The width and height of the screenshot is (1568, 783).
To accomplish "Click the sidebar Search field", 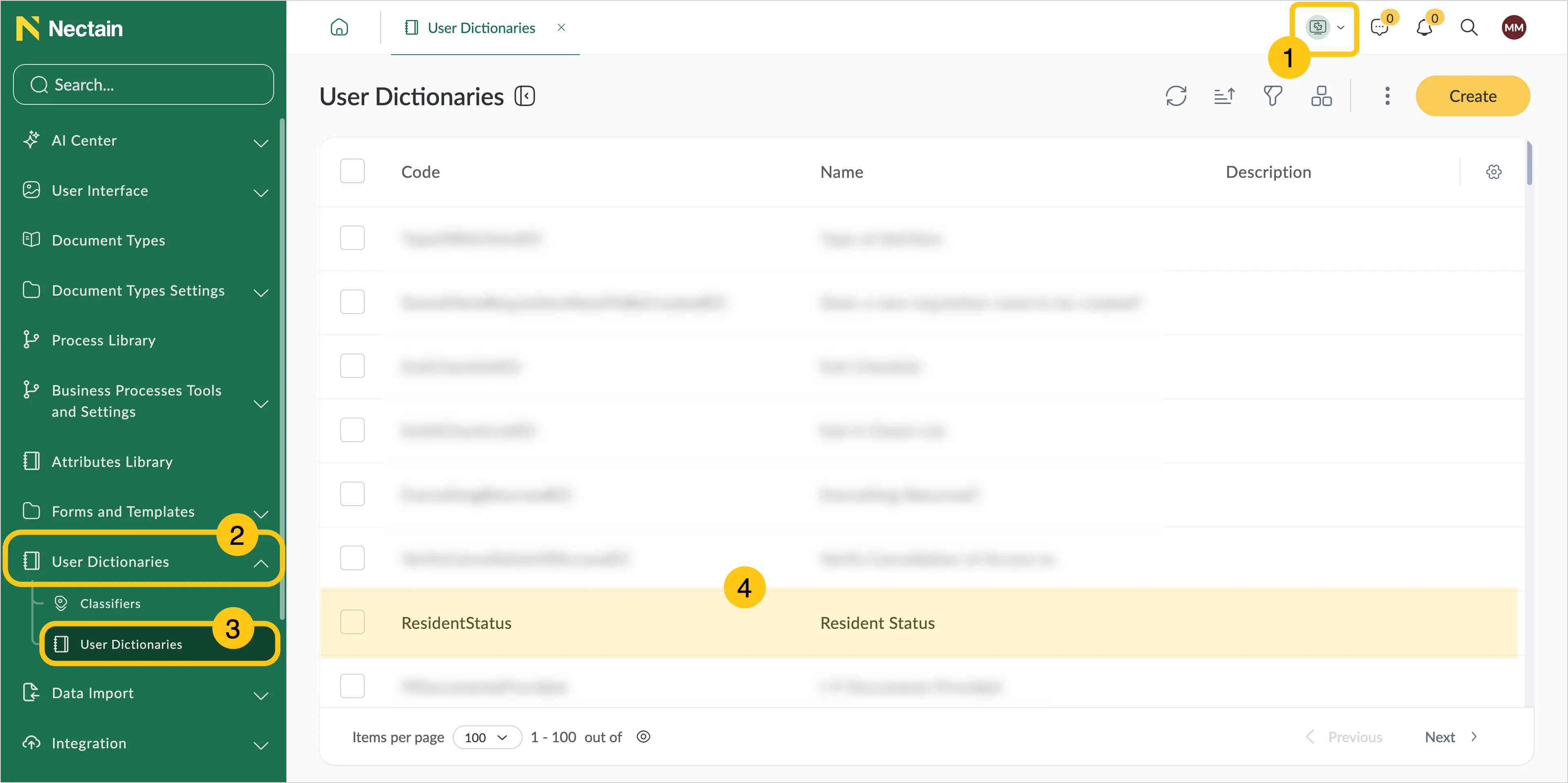I will [144, 84].
